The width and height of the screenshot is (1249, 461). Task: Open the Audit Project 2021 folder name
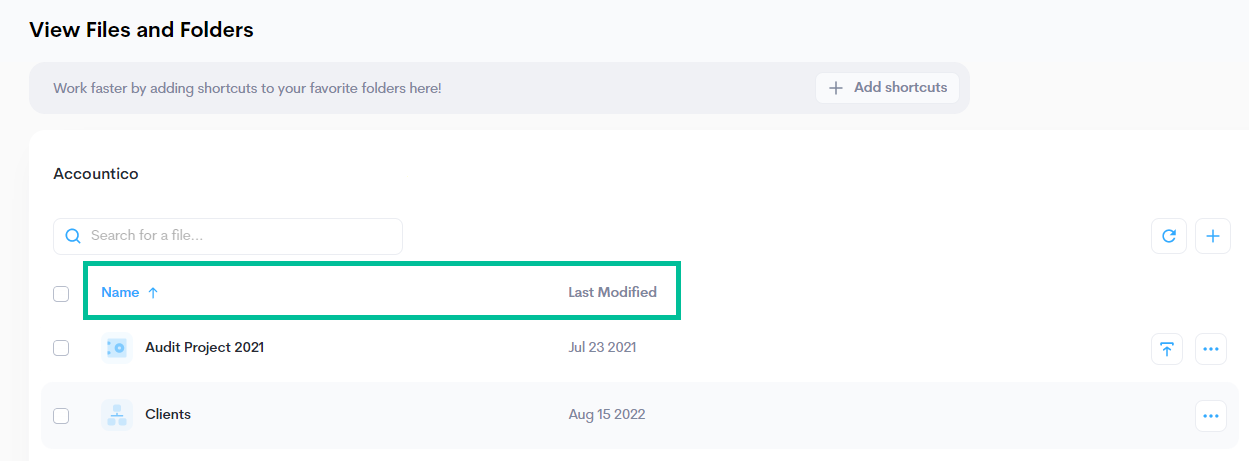point(204,348)
